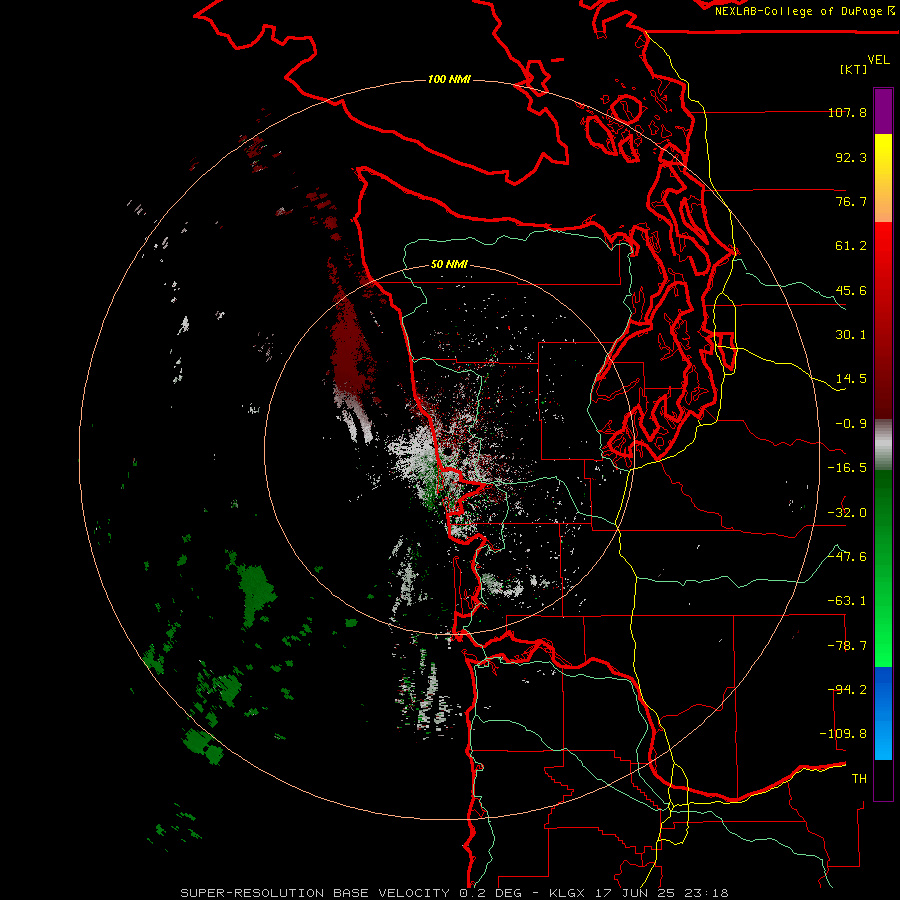Viewport: 900px width, 900px height.
Task: Click the KLGX station identifier
Action: [x=567, y=893]
